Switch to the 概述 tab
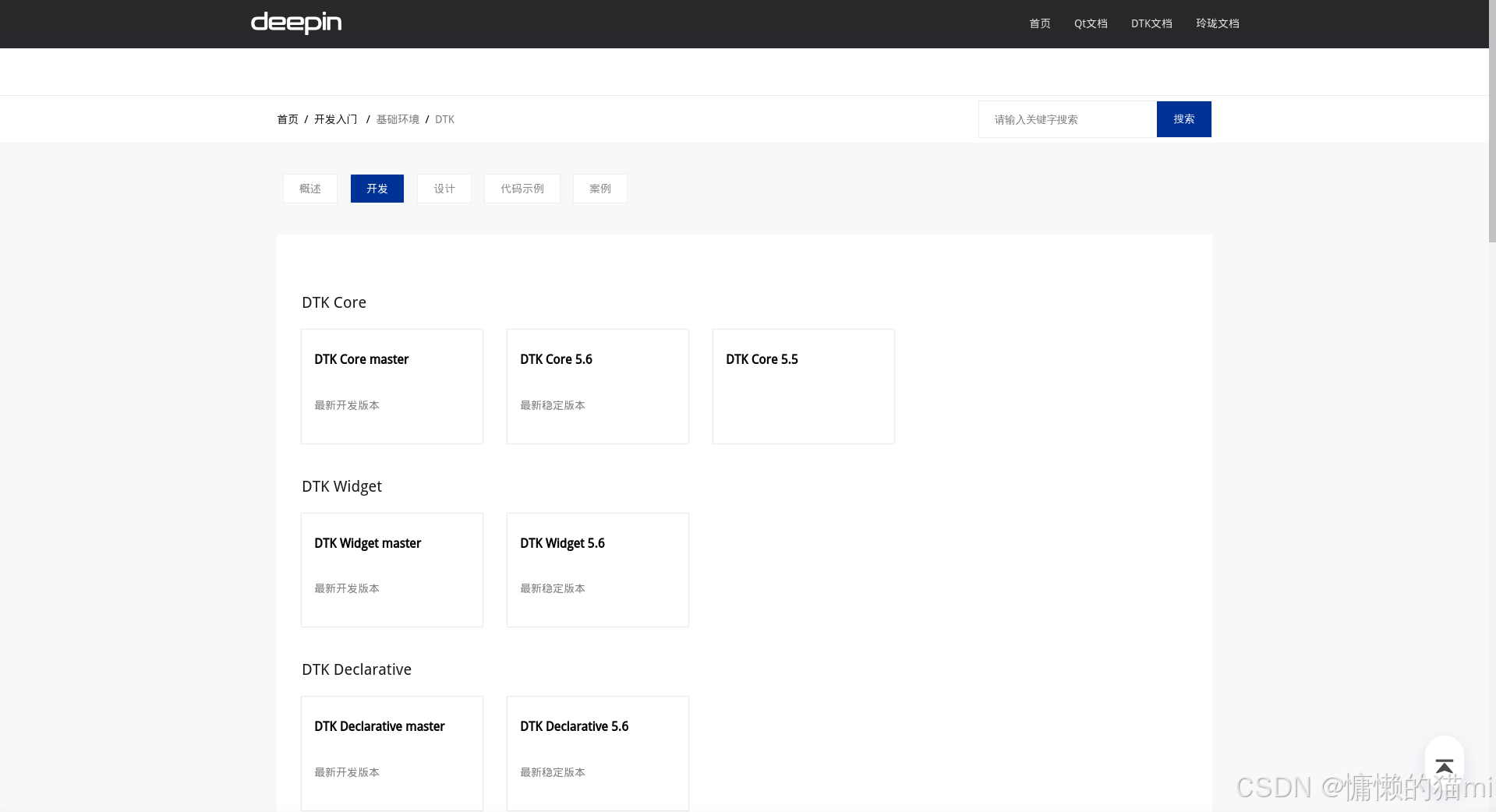 pos(310,189)
